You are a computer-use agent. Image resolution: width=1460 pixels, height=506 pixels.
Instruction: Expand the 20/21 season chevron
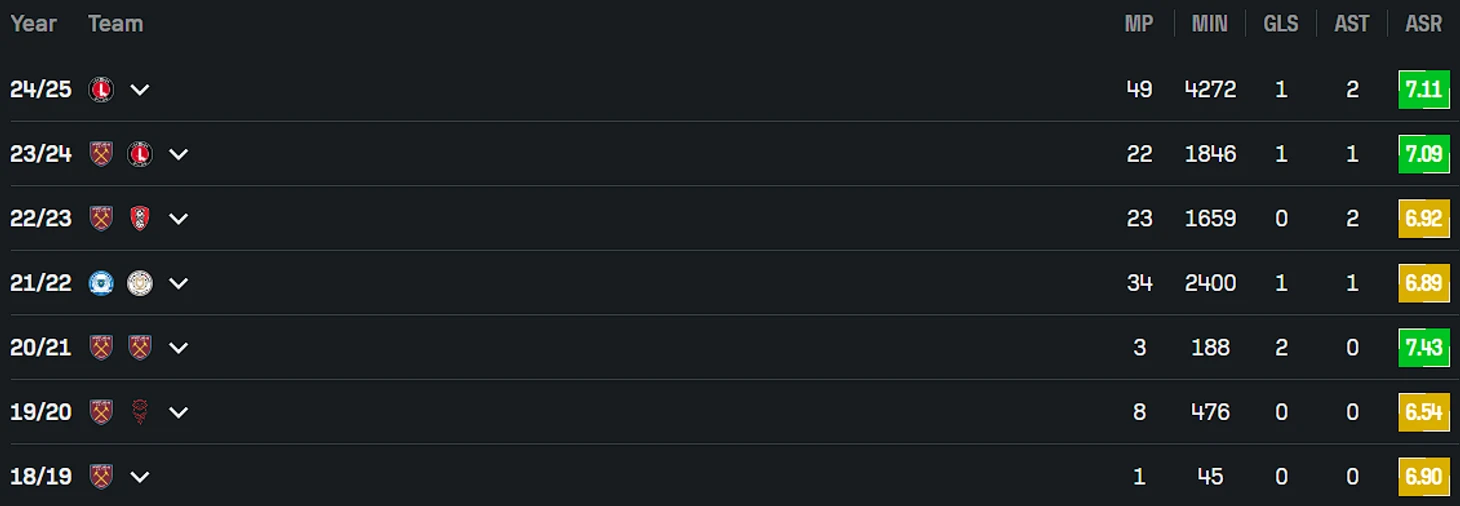(178, 347)
